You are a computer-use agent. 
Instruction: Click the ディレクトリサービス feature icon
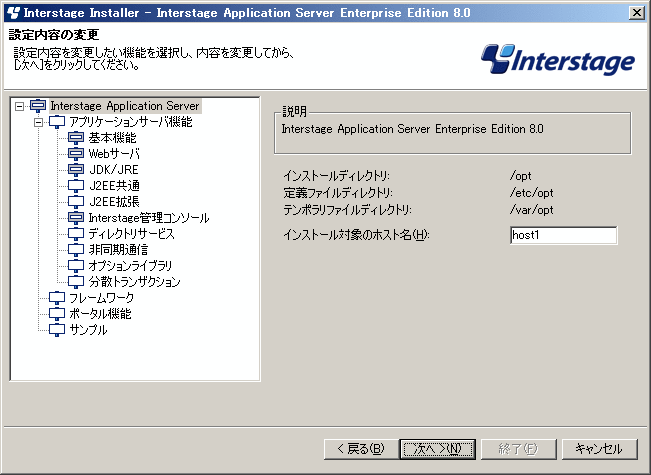[x=76, y=234]
